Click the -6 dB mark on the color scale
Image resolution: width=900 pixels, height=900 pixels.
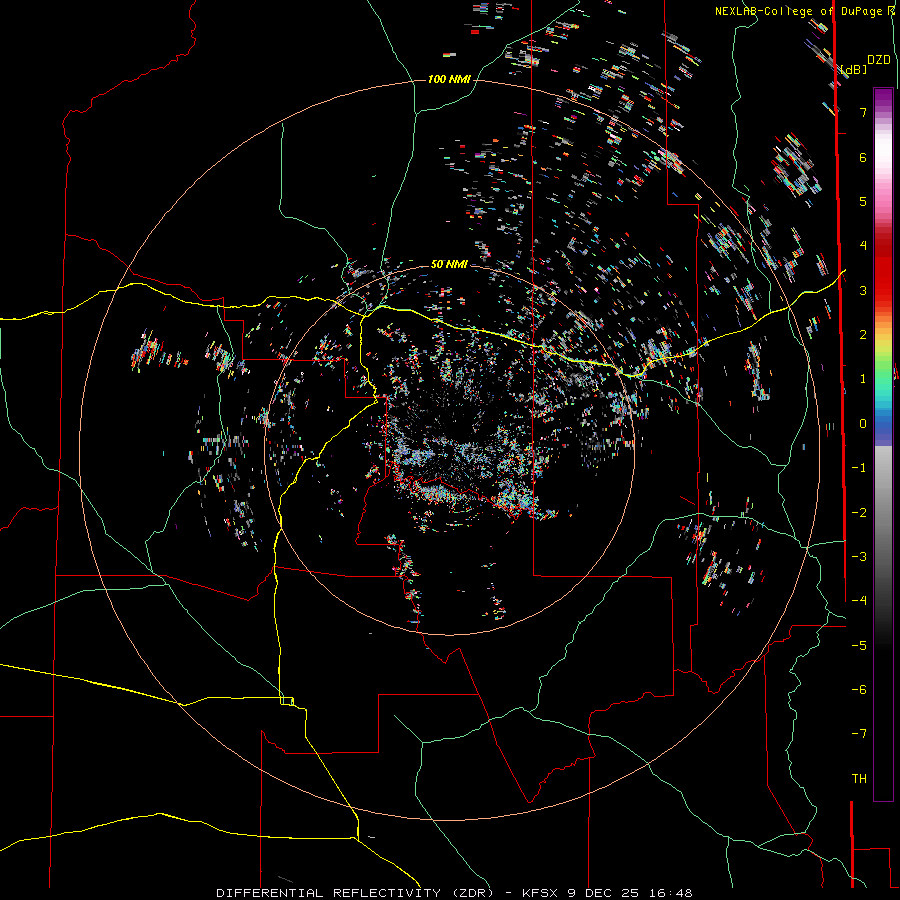tap(859, 690)
